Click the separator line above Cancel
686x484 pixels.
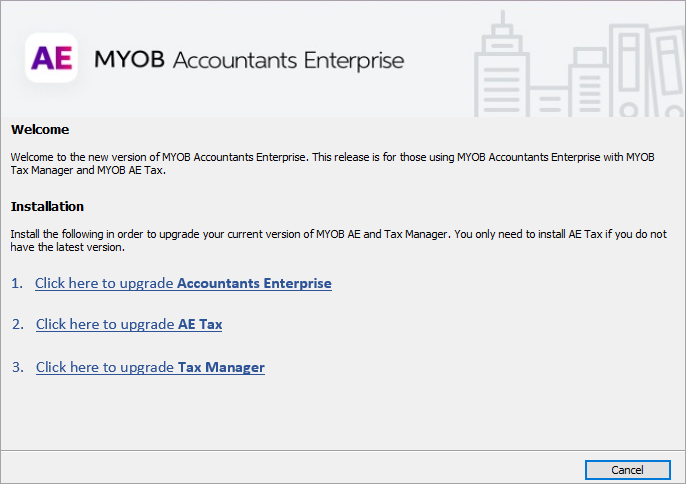[343, 450]
